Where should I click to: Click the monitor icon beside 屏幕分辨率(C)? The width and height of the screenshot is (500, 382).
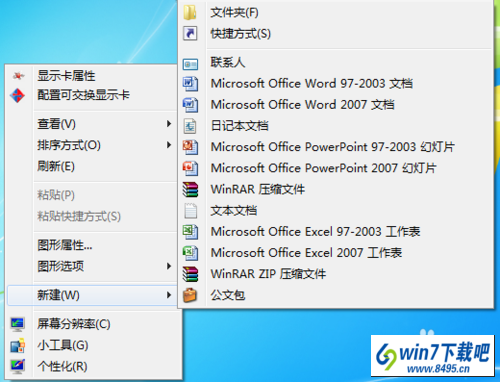tap(17, 324)
